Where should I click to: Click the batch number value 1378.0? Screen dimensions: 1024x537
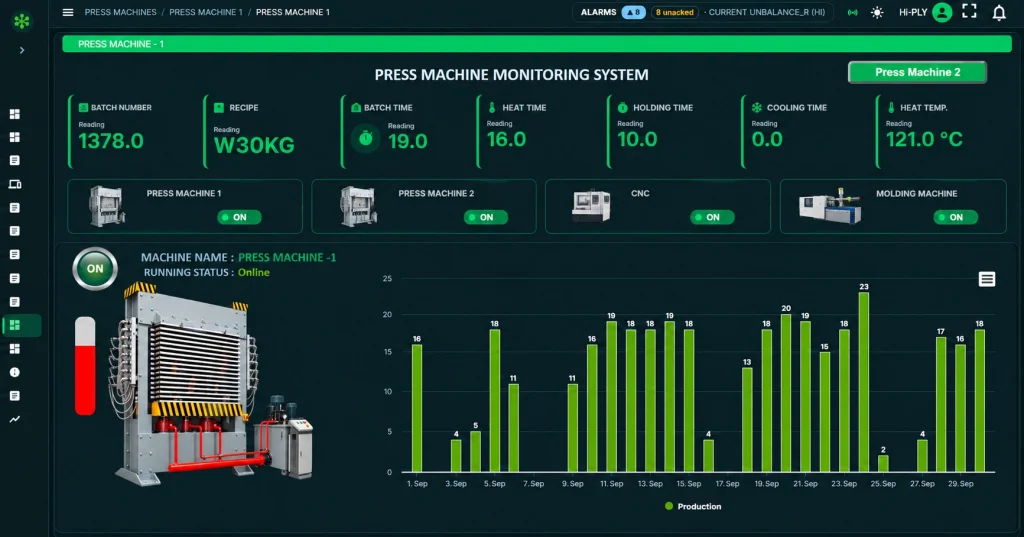pyautogui.click(x=111, y=141)
